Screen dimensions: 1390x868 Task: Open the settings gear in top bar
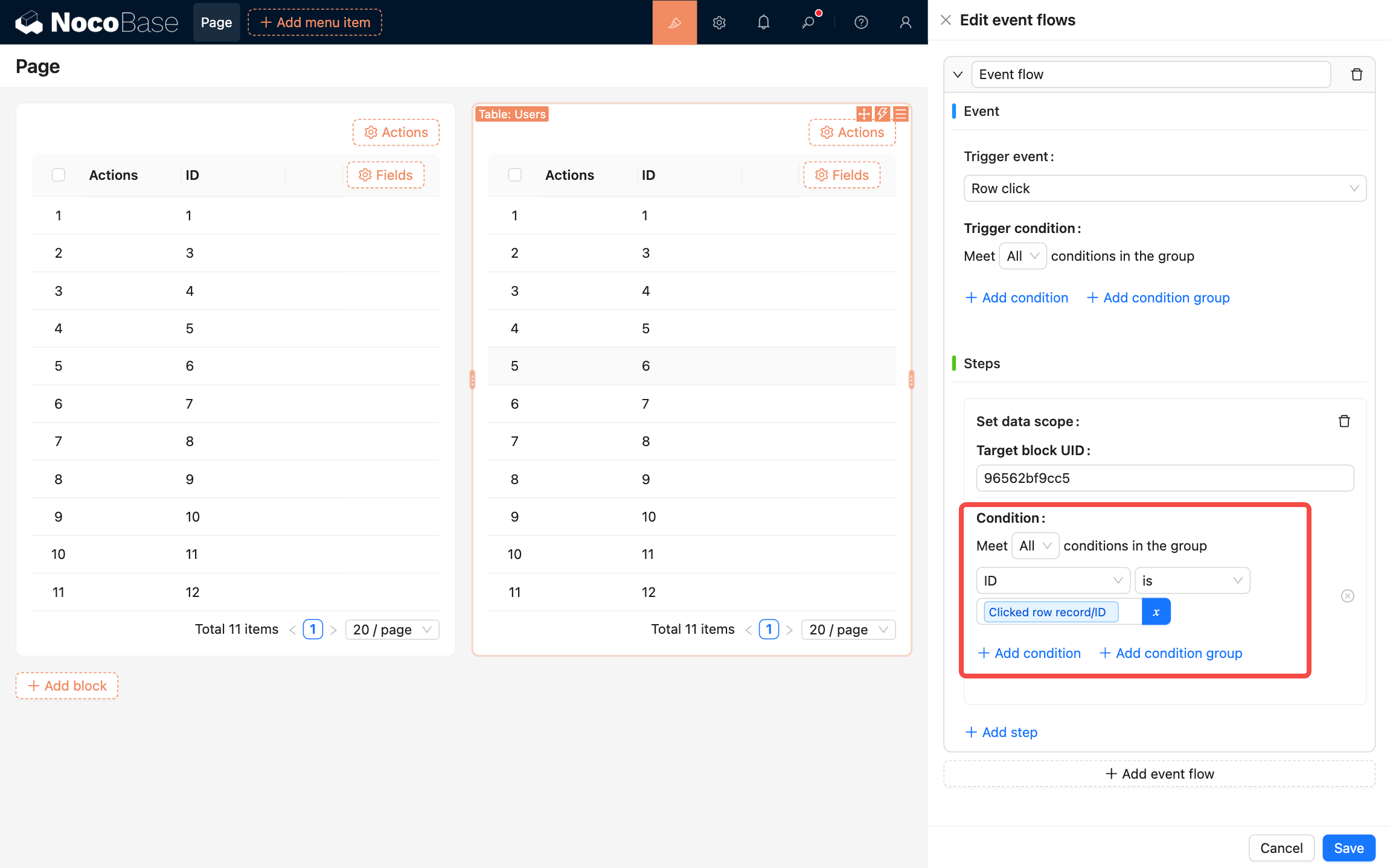click(x=719, y=22)
